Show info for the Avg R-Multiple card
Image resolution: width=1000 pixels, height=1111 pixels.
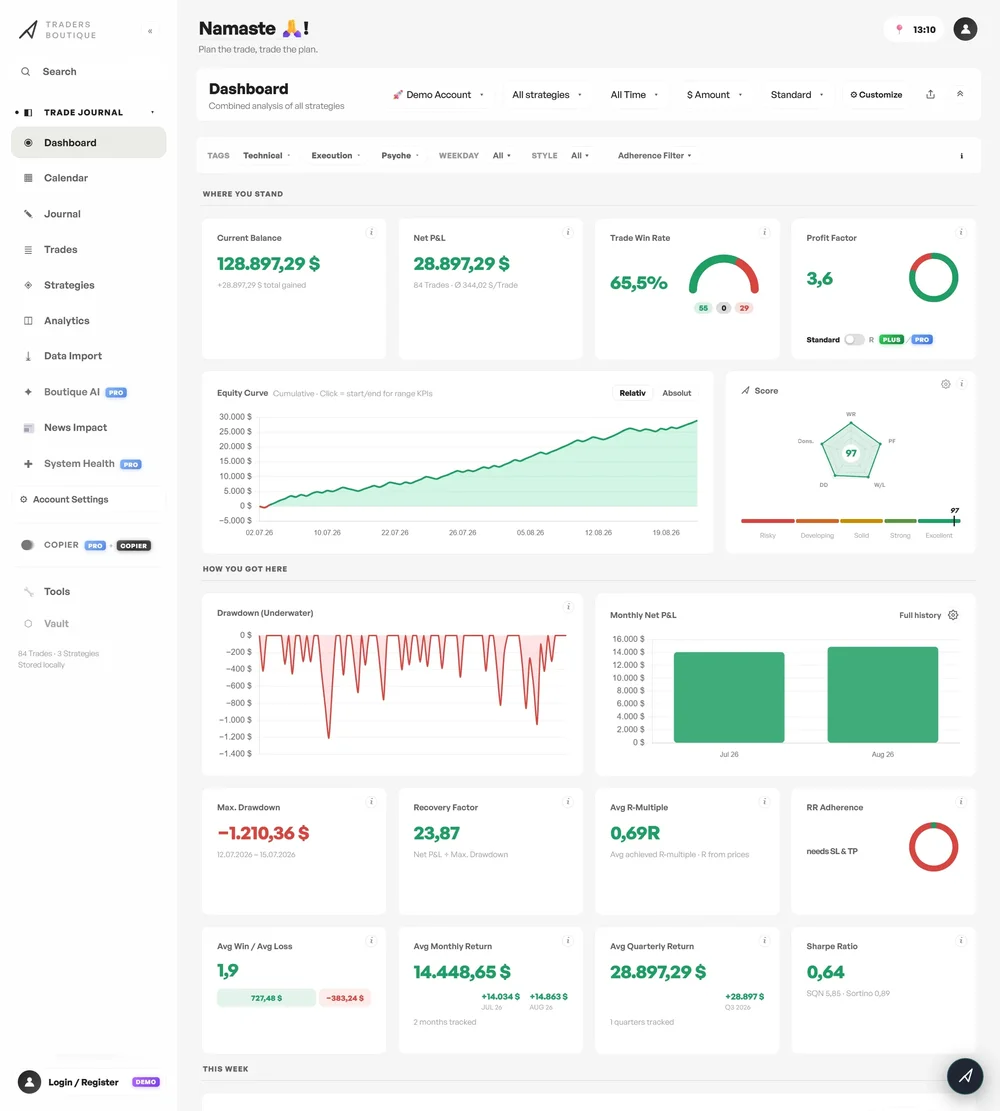click(764, 802)
